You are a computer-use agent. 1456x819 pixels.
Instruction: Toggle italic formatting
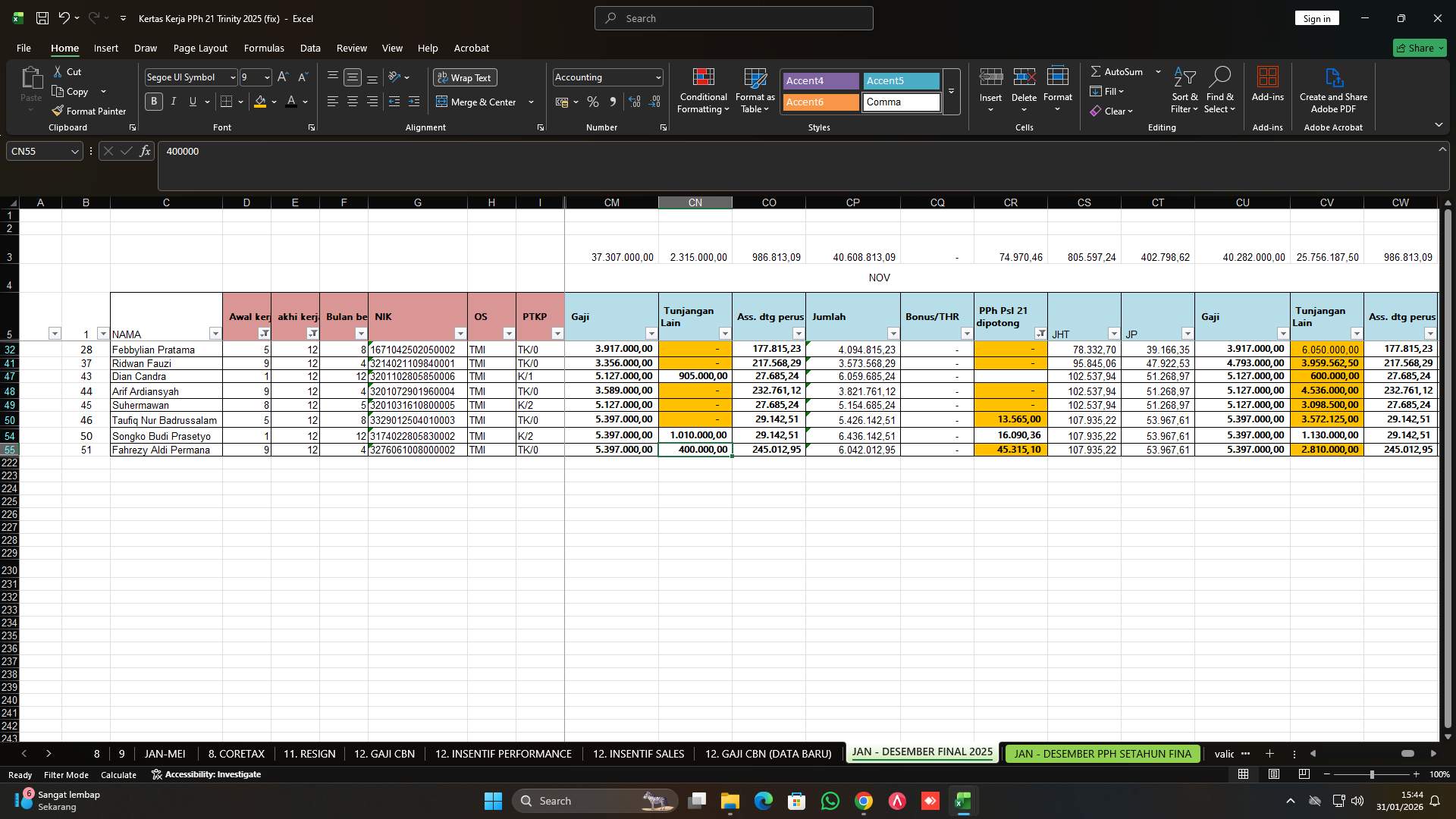tap(173, 101)
